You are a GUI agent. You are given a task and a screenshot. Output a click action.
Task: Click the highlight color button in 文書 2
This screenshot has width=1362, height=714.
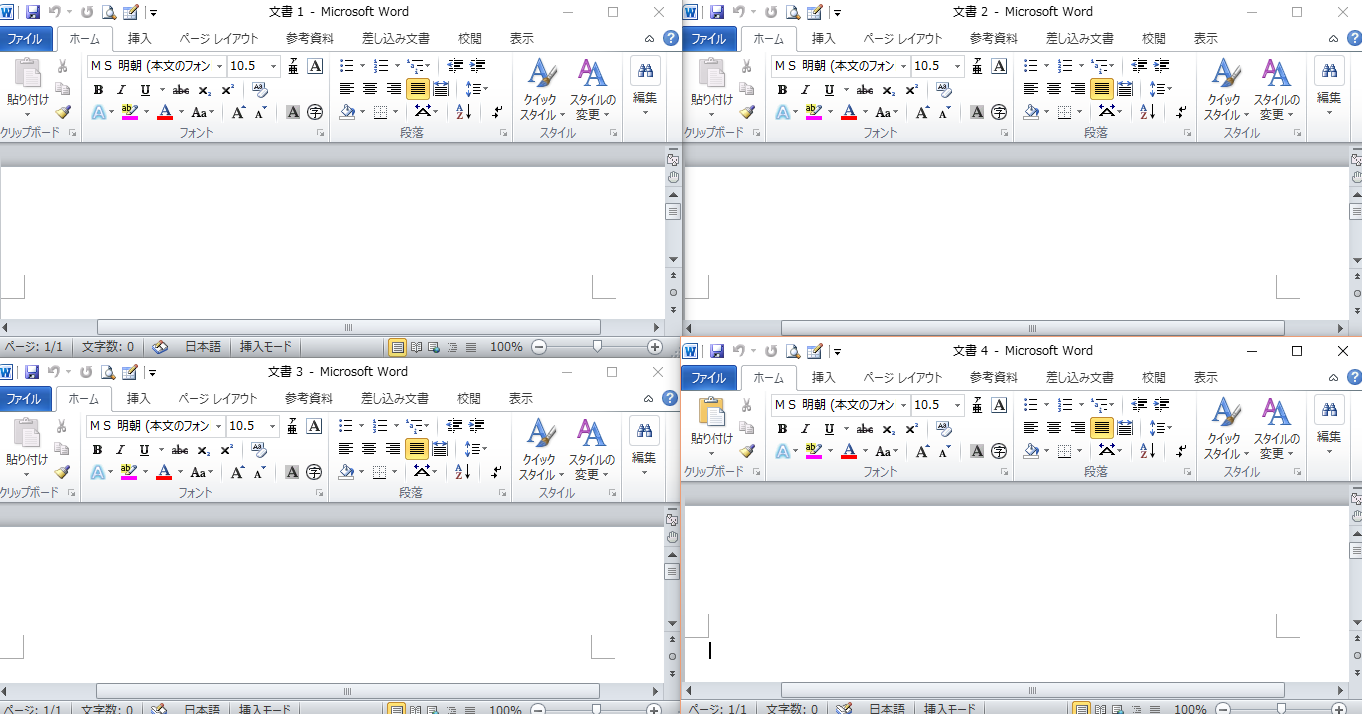(812, 112)
